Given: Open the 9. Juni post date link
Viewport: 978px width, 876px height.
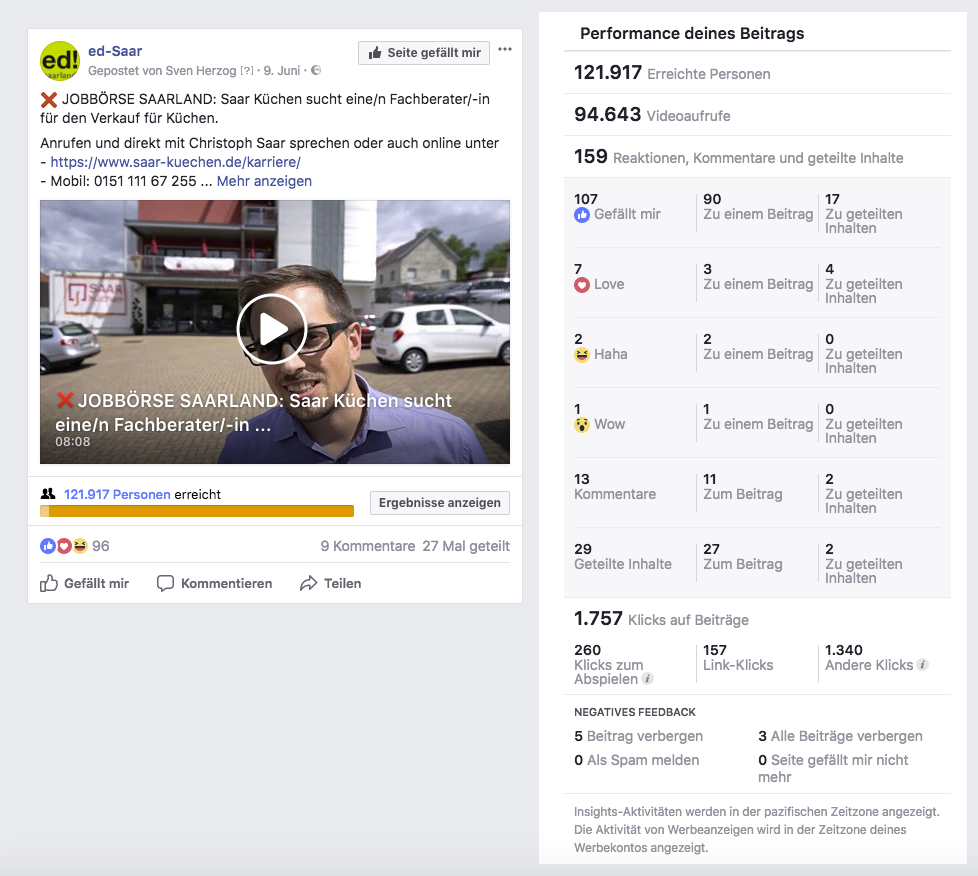Looking at the screenshot, I should point(282,71).
